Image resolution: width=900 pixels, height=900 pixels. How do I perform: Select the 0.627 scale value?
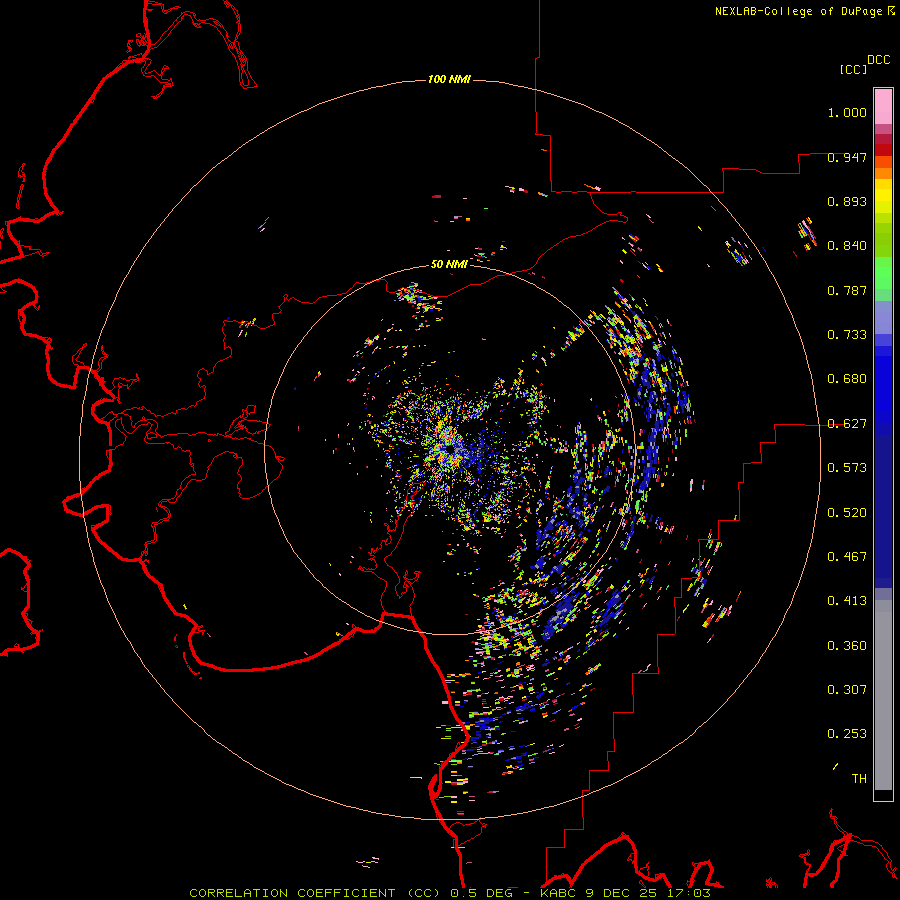point(847,424)
